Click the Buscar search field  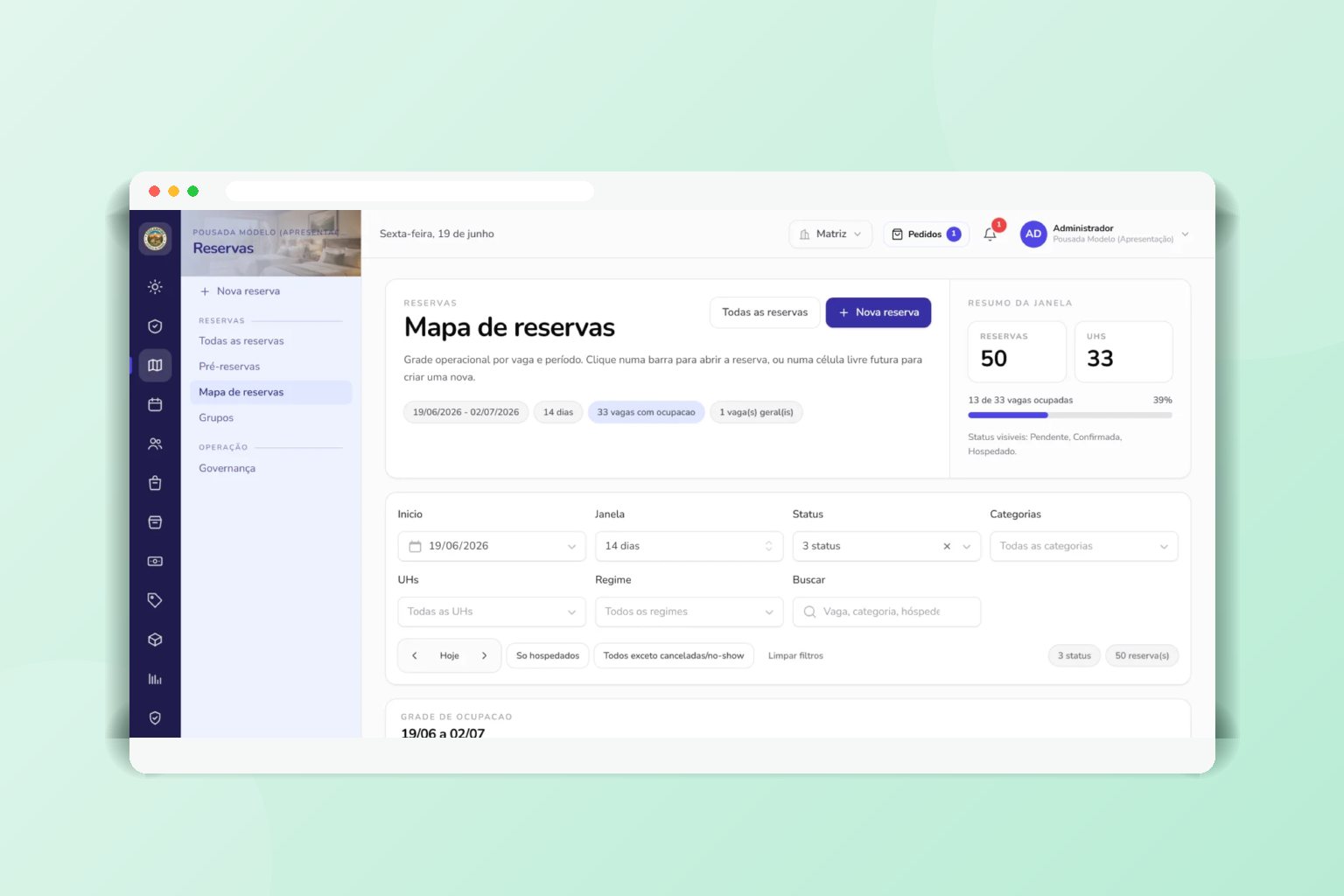886,612
